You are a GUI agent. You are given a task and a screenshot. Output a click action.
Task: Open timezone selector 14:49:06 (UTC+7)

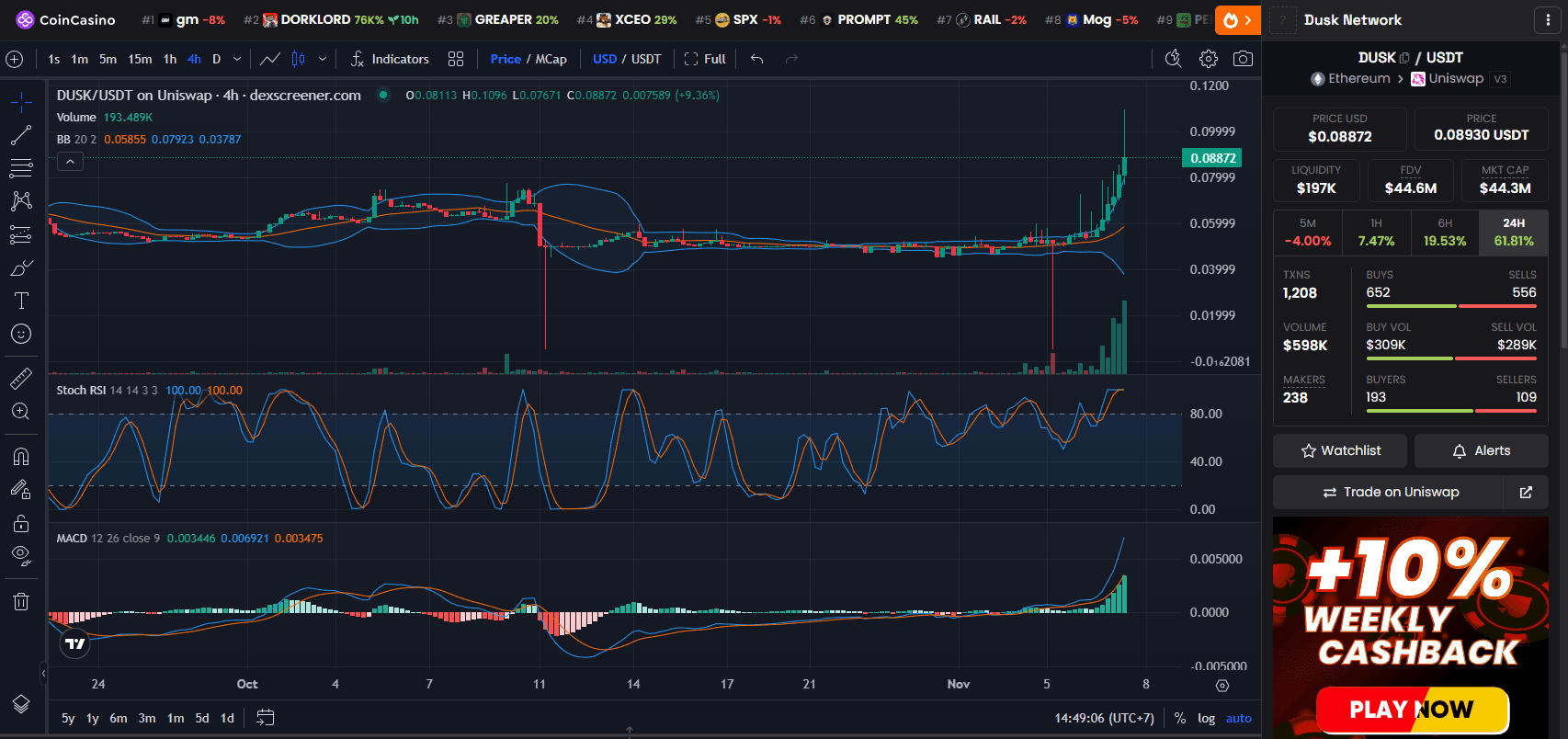(1104, 718)
